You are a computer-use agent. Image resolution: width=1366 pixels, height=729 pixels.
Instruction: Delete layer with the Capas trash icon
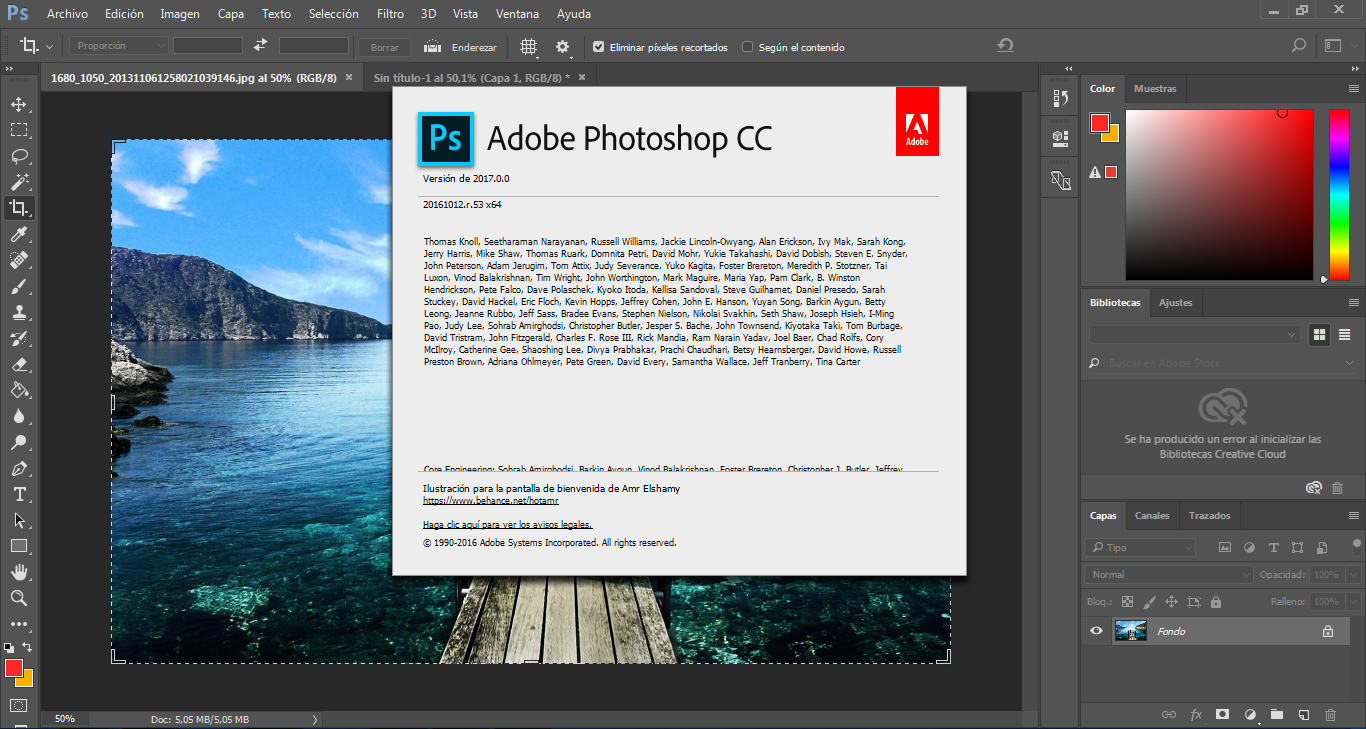[1330, 715]
